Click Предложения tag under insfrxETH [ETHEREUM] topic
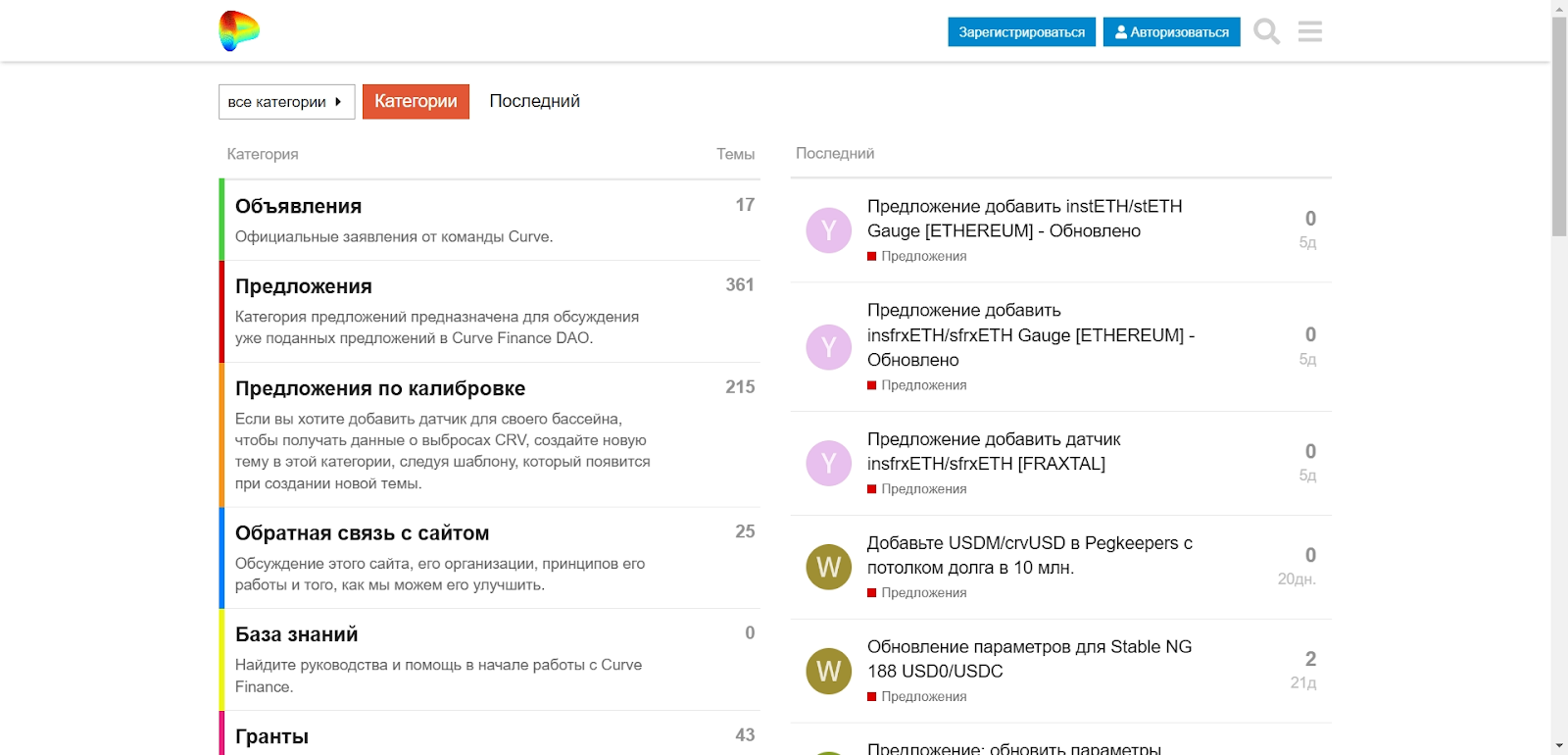1568x755 pixels. 917,385
